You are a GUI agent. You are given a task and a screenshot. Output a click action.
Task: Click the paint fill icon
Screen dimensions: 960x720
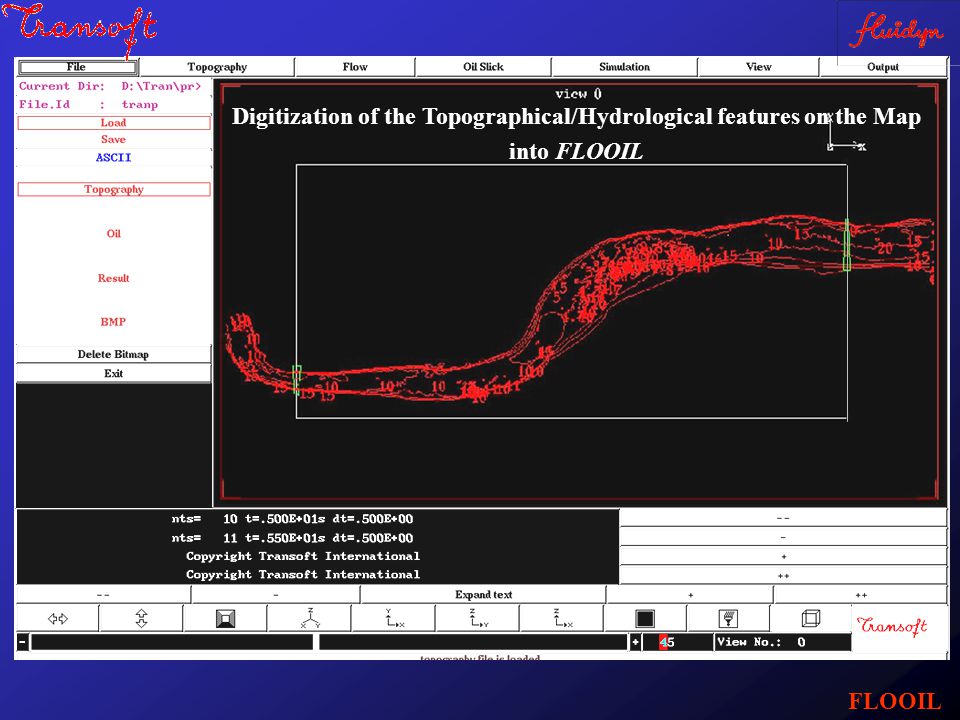pyautogui.click(x=728, y=618)
